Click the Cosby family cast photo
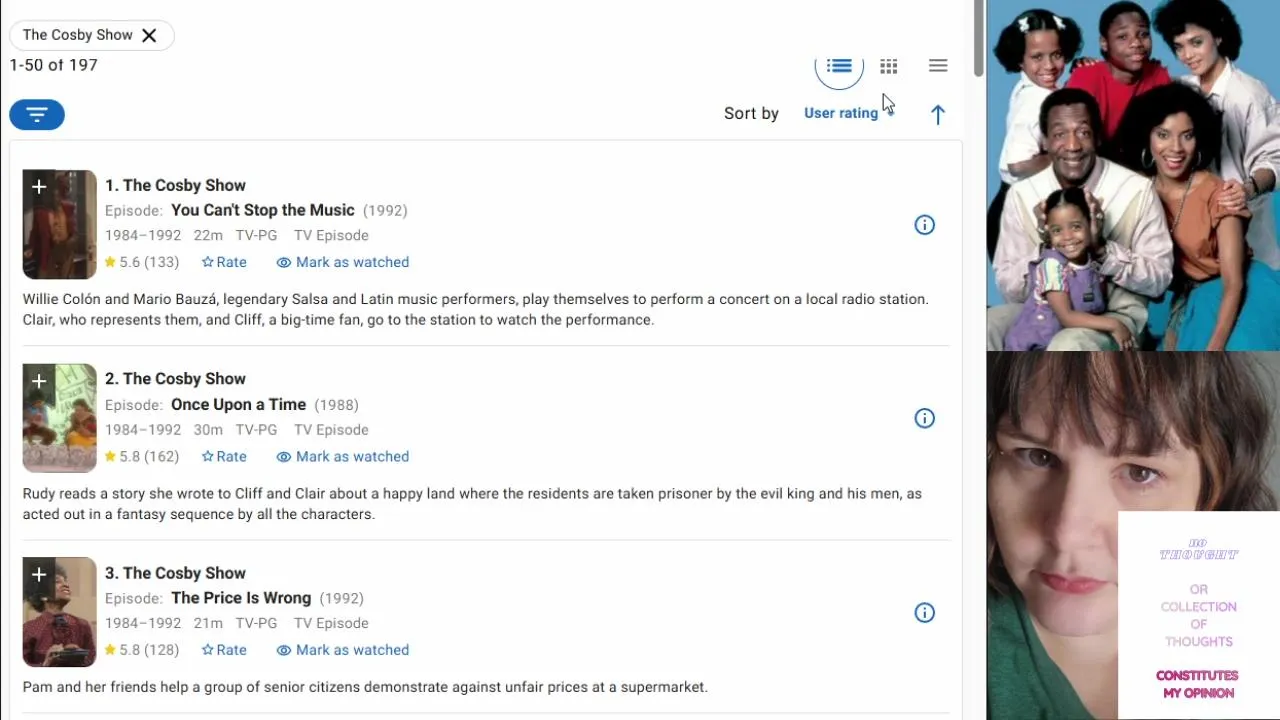The width and height of the screenshot is (1280, 720). click(x=1133, y=175)
